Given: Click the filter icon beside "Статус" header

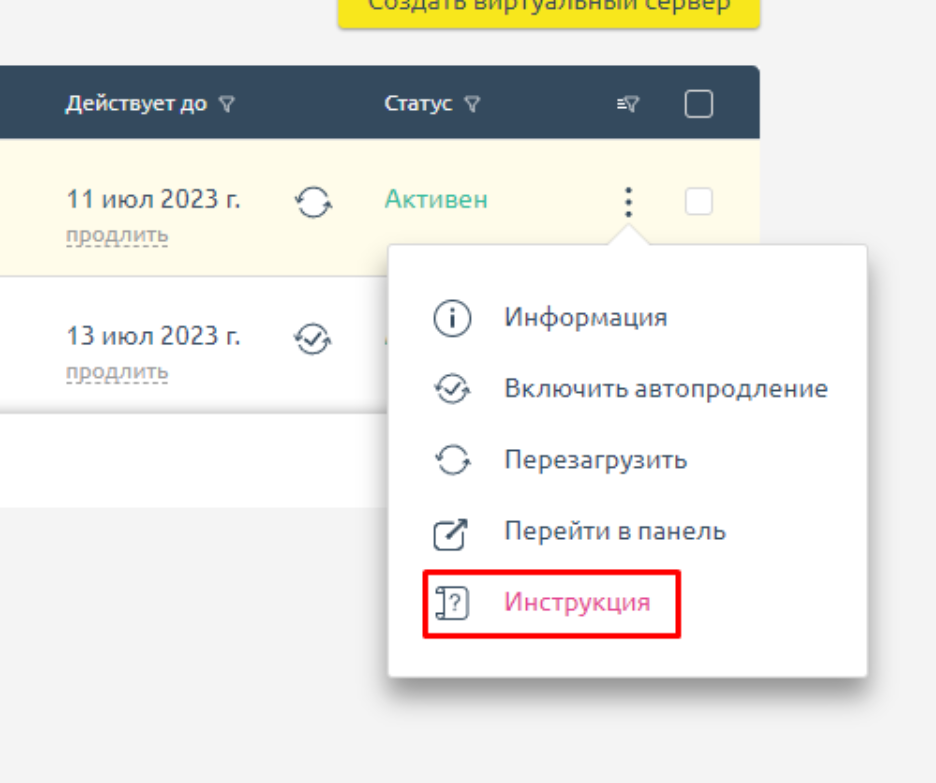Looking at the screenshot, I should coord(474,101).
